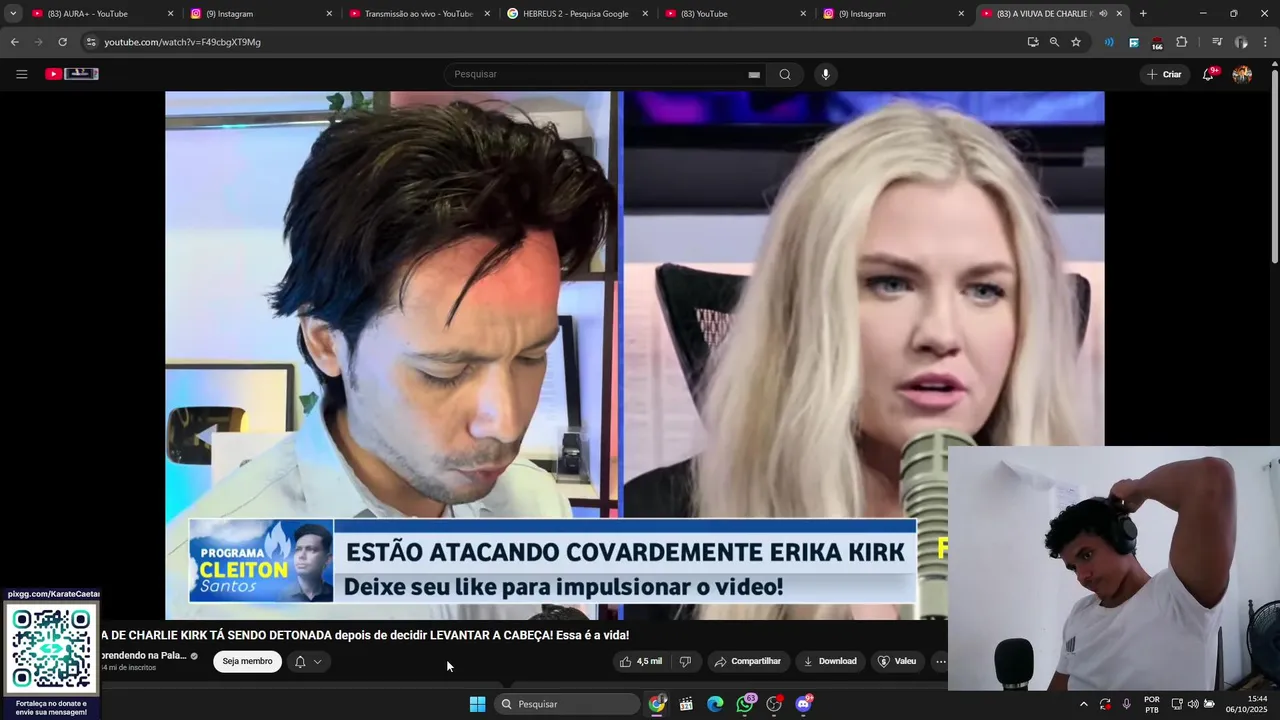Click the YouTube search magnifier button
Image resolution: width=1280 pixels, height=720 pixels.
click(x=785, y=74)
